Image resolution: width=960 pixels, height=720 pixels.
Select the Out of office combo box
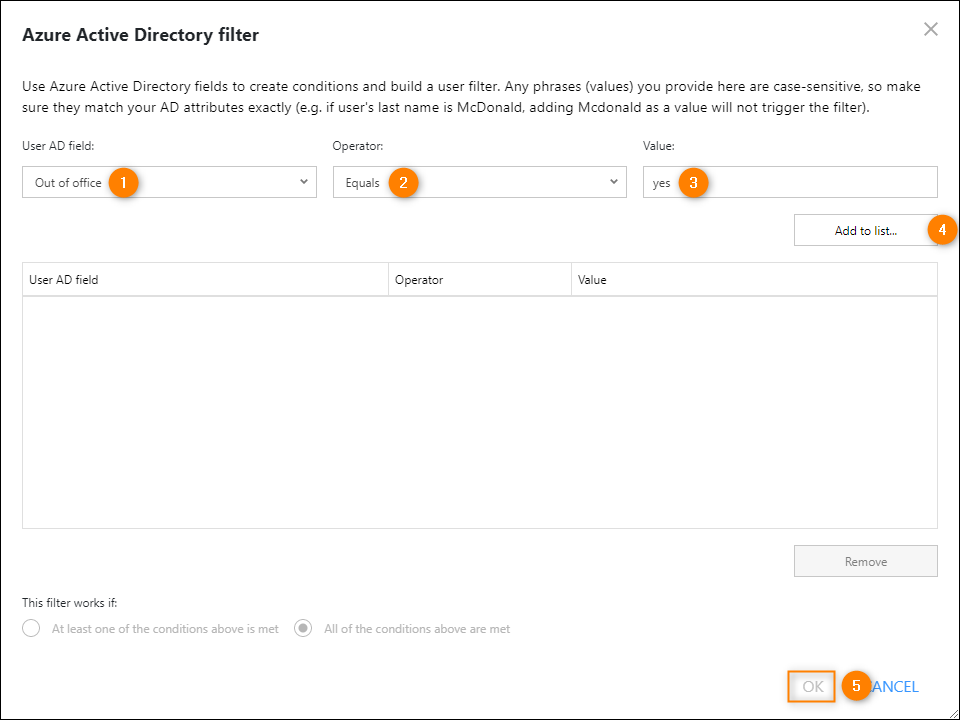(x=170, y=182)
